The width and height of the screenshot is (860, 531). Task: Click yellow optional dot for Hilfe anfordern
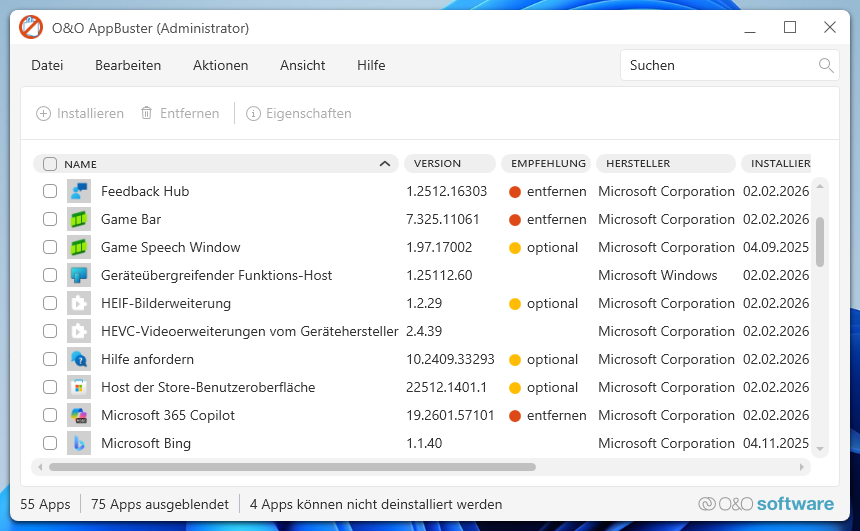coord(514,360)
